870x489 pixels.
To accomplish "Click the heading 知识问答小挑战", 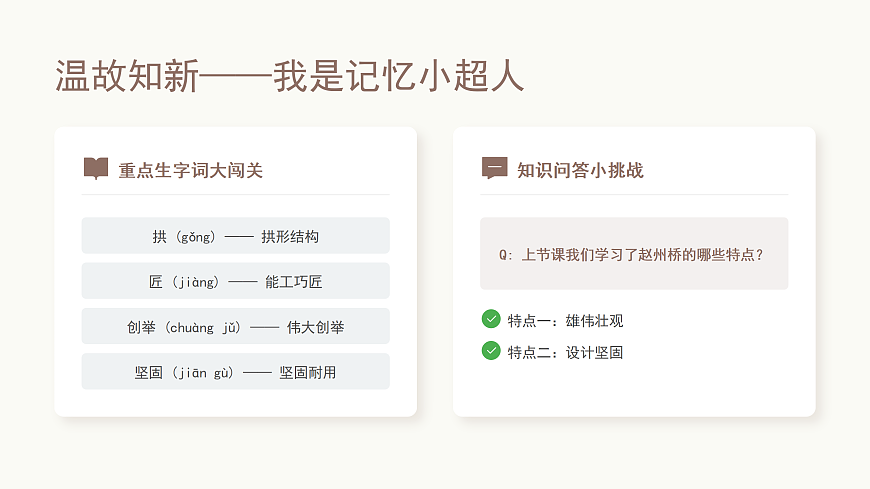I will 580,170.
